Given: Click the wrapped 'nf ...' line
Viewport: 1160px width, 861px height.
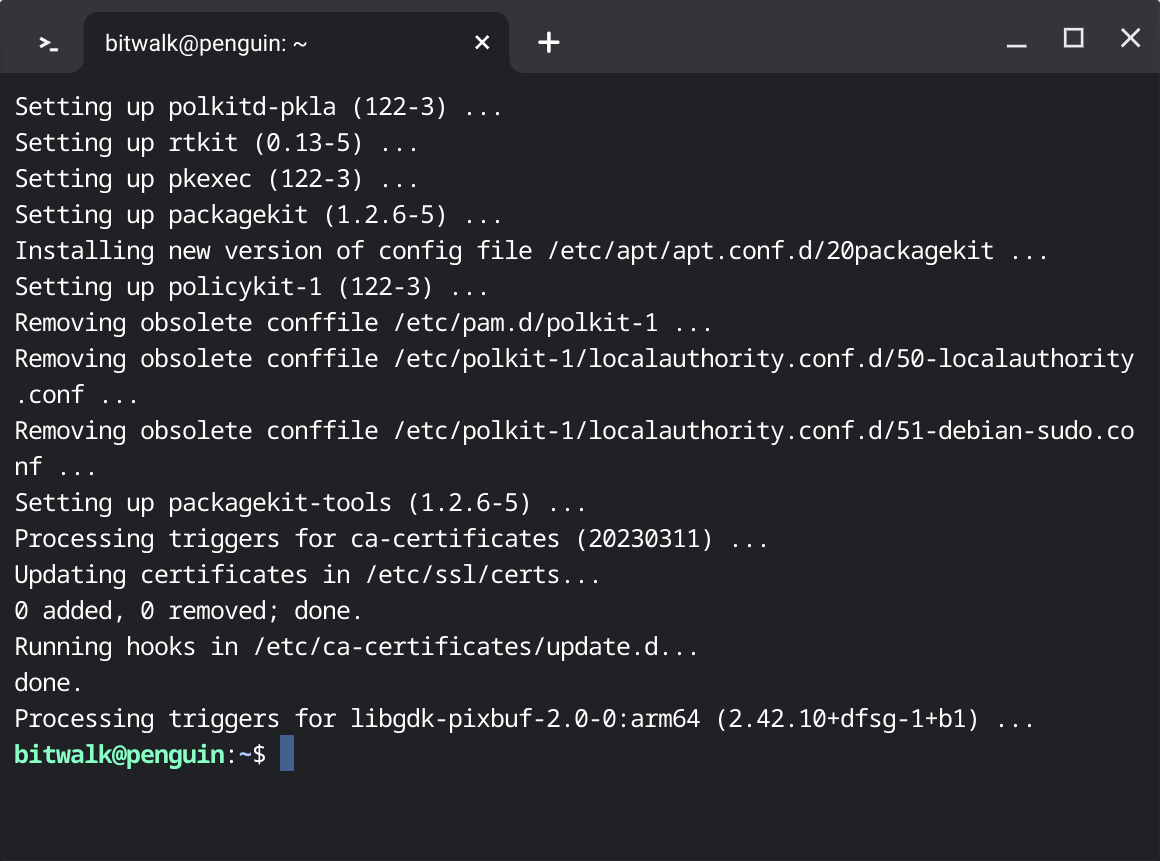Looking at the screenshot, I should [x=55, y=467].
